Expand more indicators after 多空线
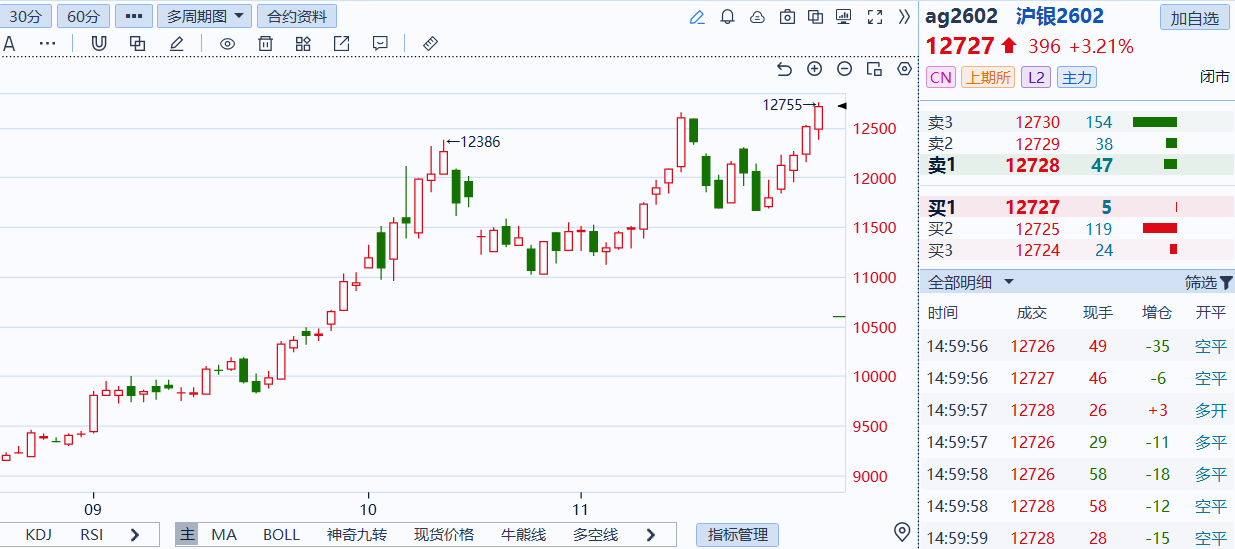1235x549 pixels. click(651, 535)
